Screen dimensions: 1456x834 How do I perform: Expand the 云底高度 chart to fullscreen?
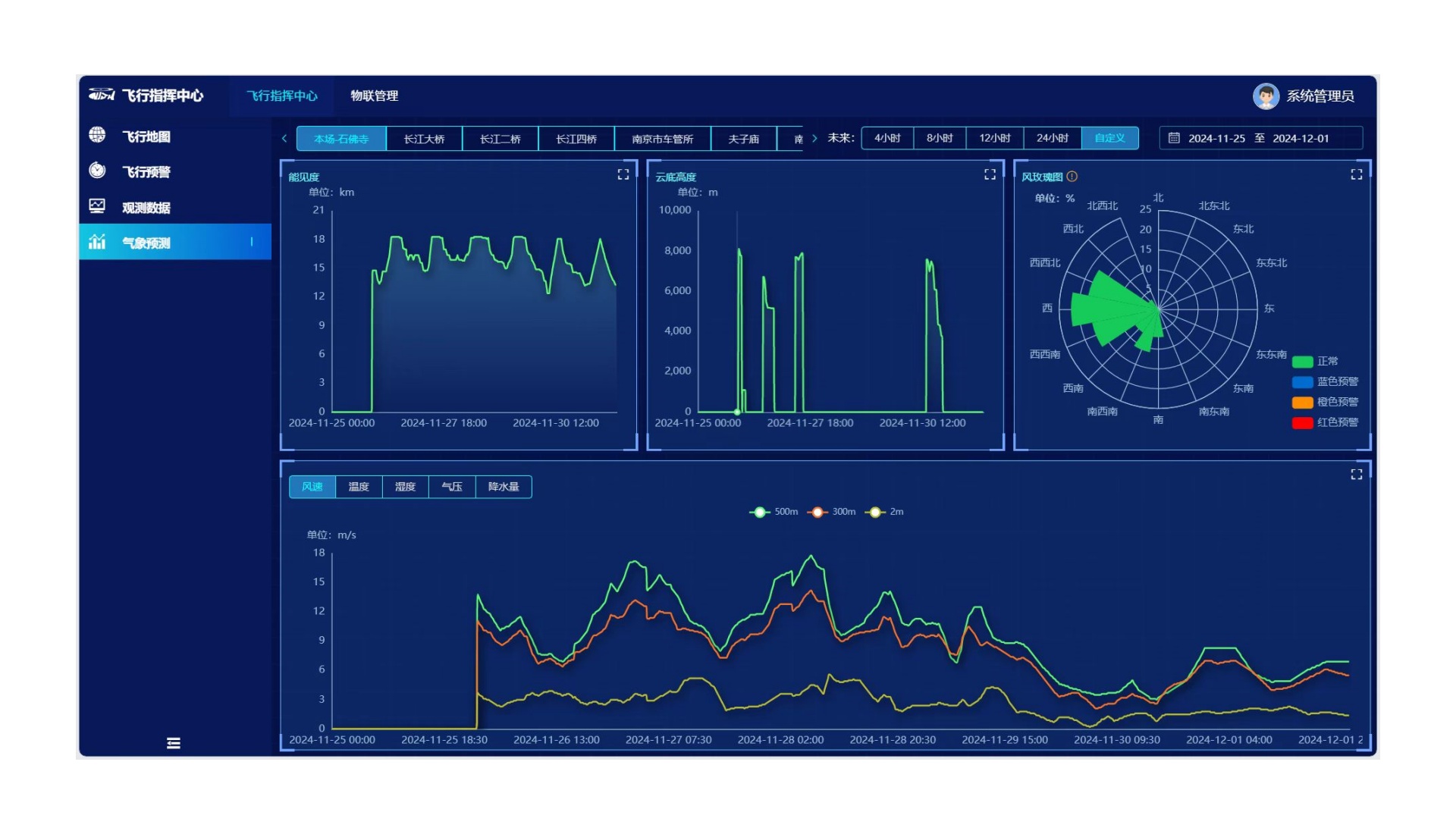(990, 174)
